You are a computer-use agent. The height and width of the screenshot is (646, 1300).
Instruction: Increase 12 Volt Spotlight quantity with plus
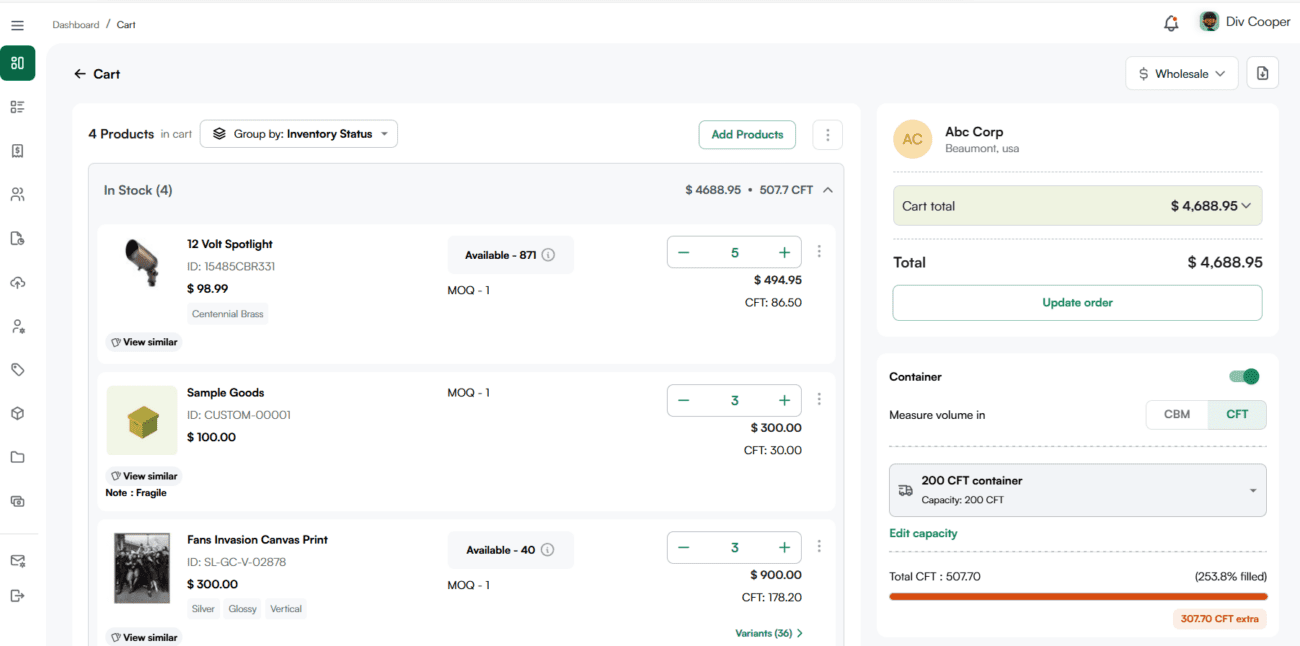pos(784,253)
